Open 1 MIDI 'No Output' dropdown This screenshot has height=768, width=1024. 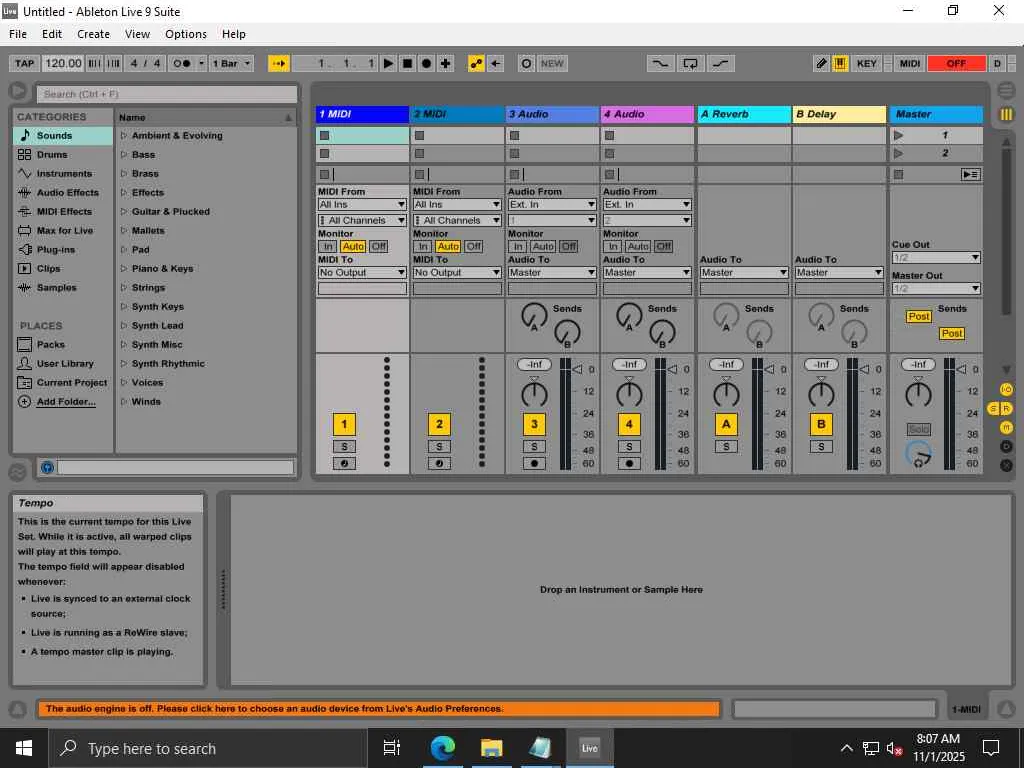pos(362,272)
